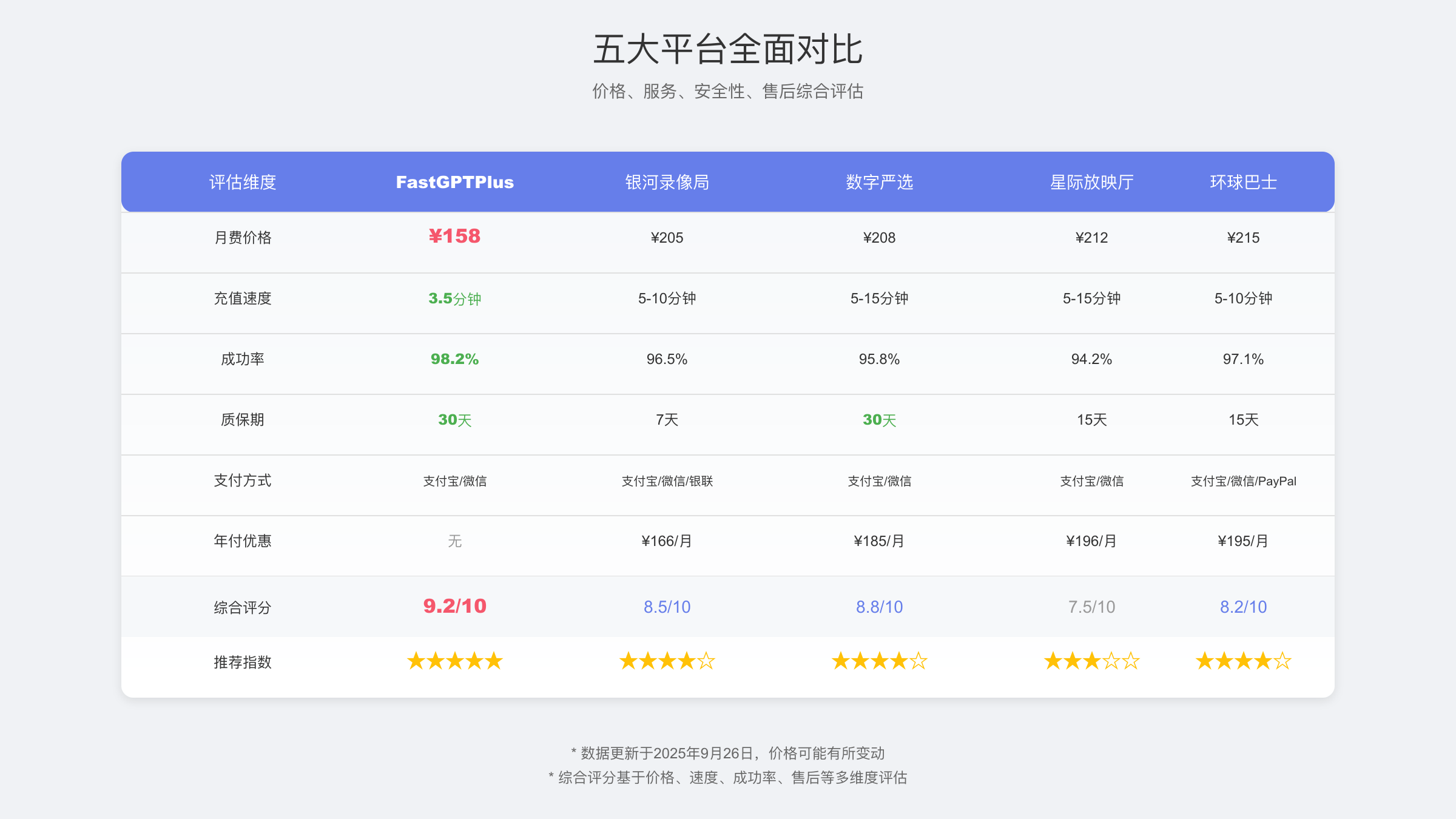Click the 支付方式 row label

tap(243, 480)
